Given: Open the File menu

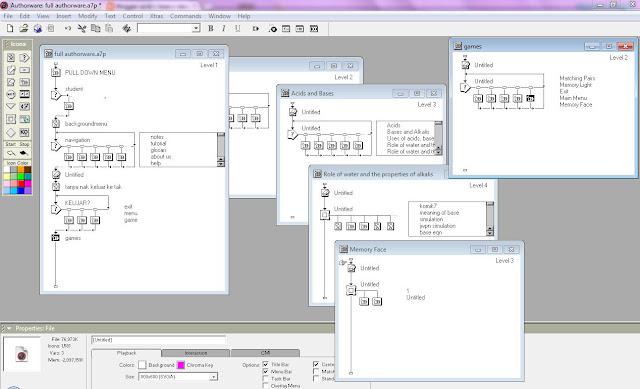Looking at the screenshot, I should pos(8,16).
